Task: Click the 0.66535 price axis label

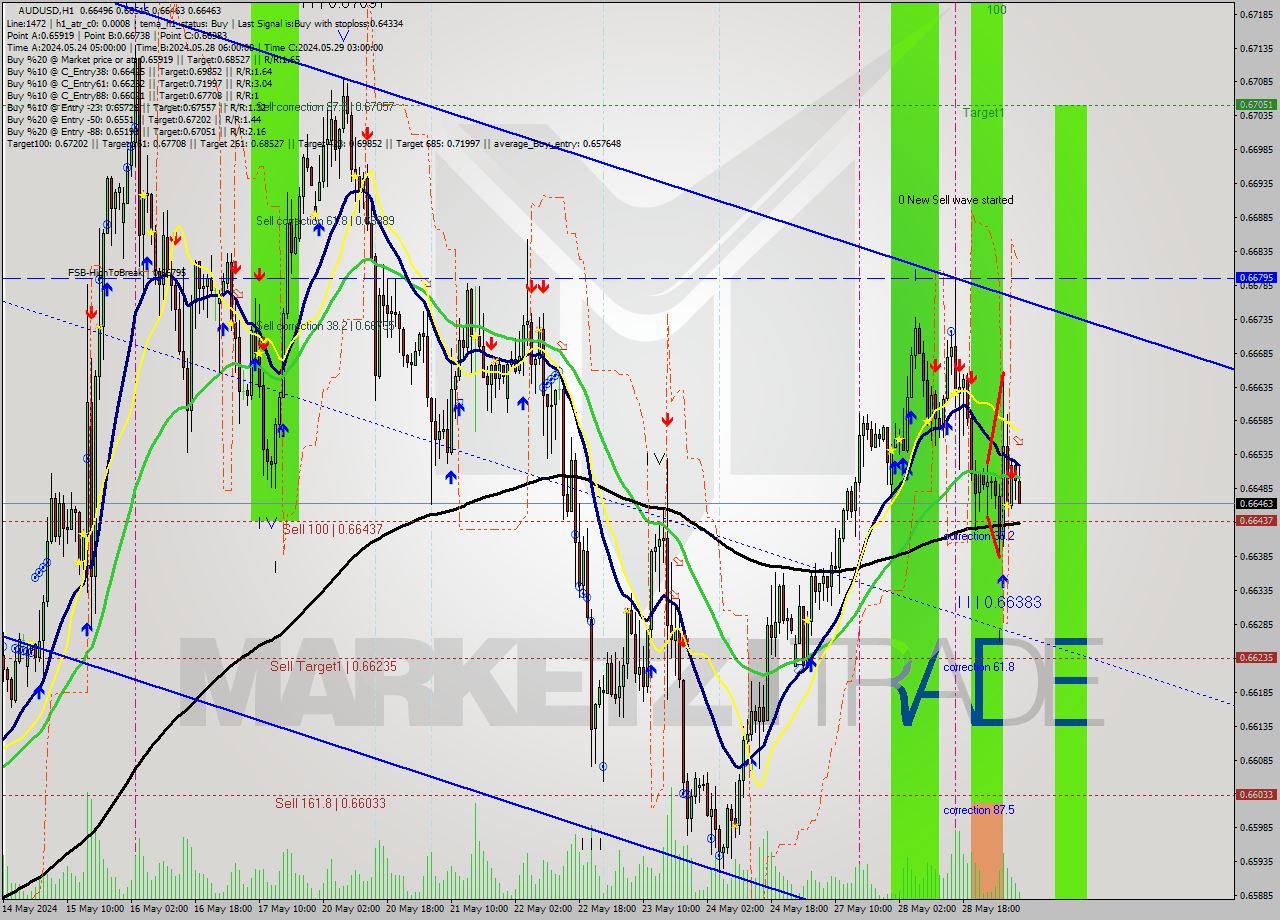Action: point(1256,454)
